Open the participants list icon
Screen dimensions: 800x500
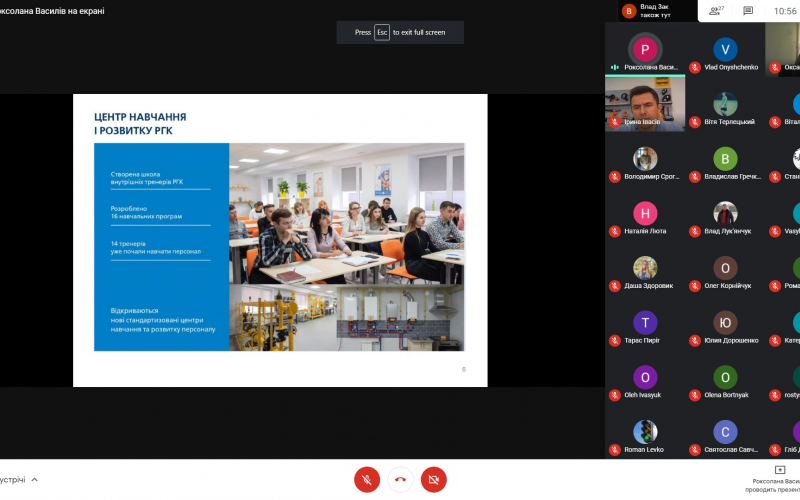click(x=716, y=11)
